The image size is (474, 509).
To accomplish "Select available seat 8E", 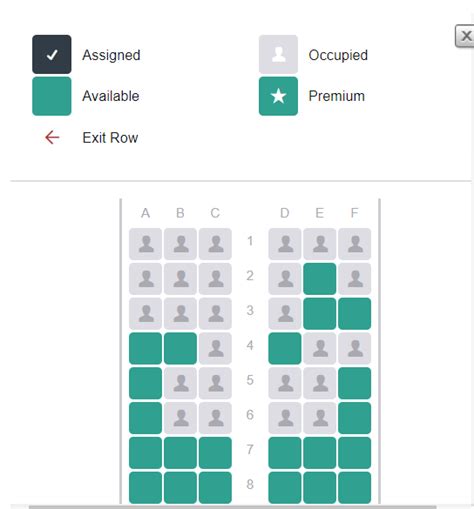I will click(x=320, y=487).
